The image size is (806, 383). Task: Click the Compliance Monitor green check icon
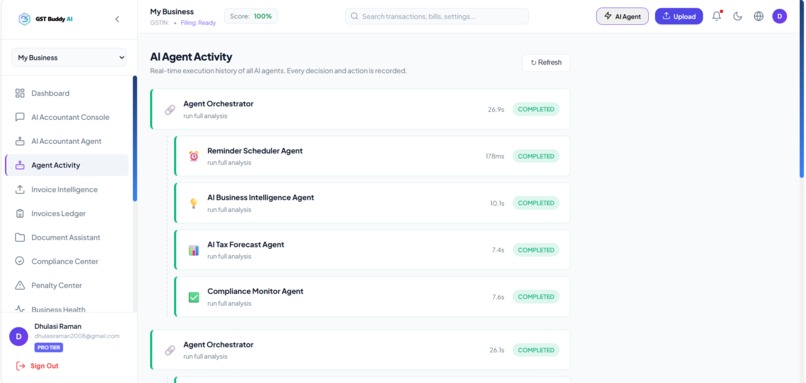point(194,297)
